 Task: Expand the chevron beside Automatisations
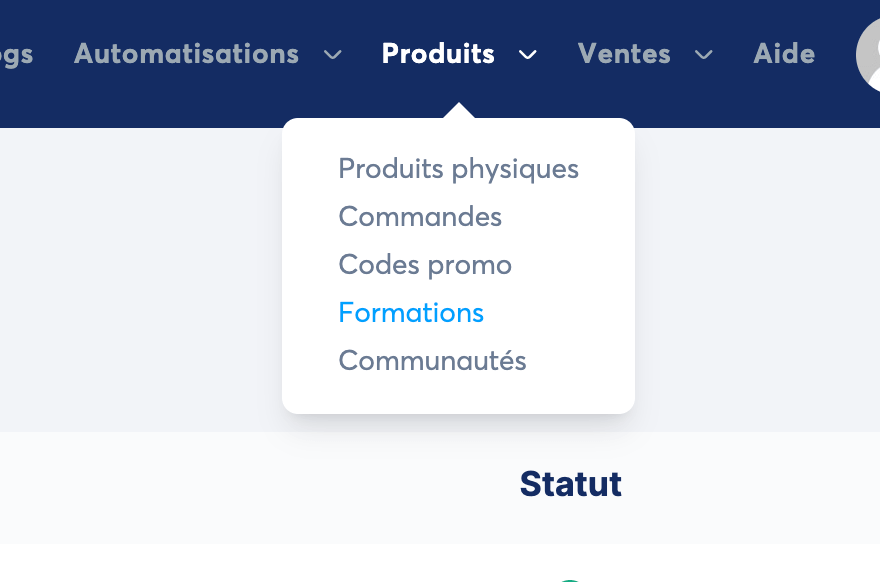coord(333,55)
